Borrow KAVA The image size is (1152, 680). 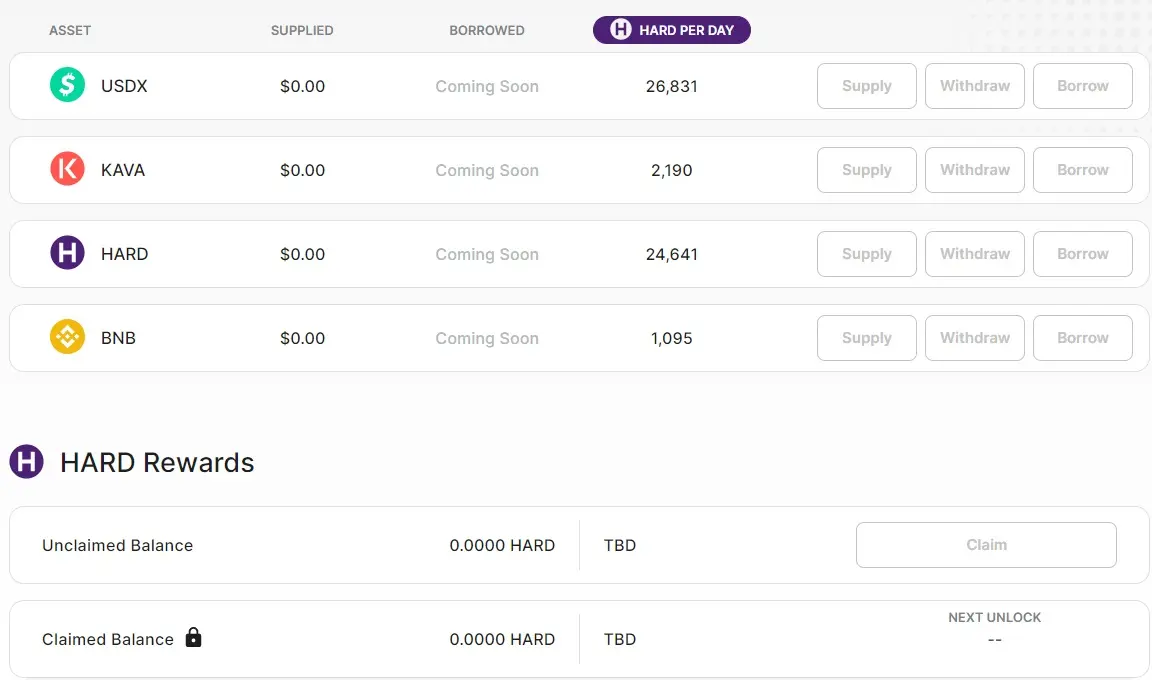pos(1083,170)
